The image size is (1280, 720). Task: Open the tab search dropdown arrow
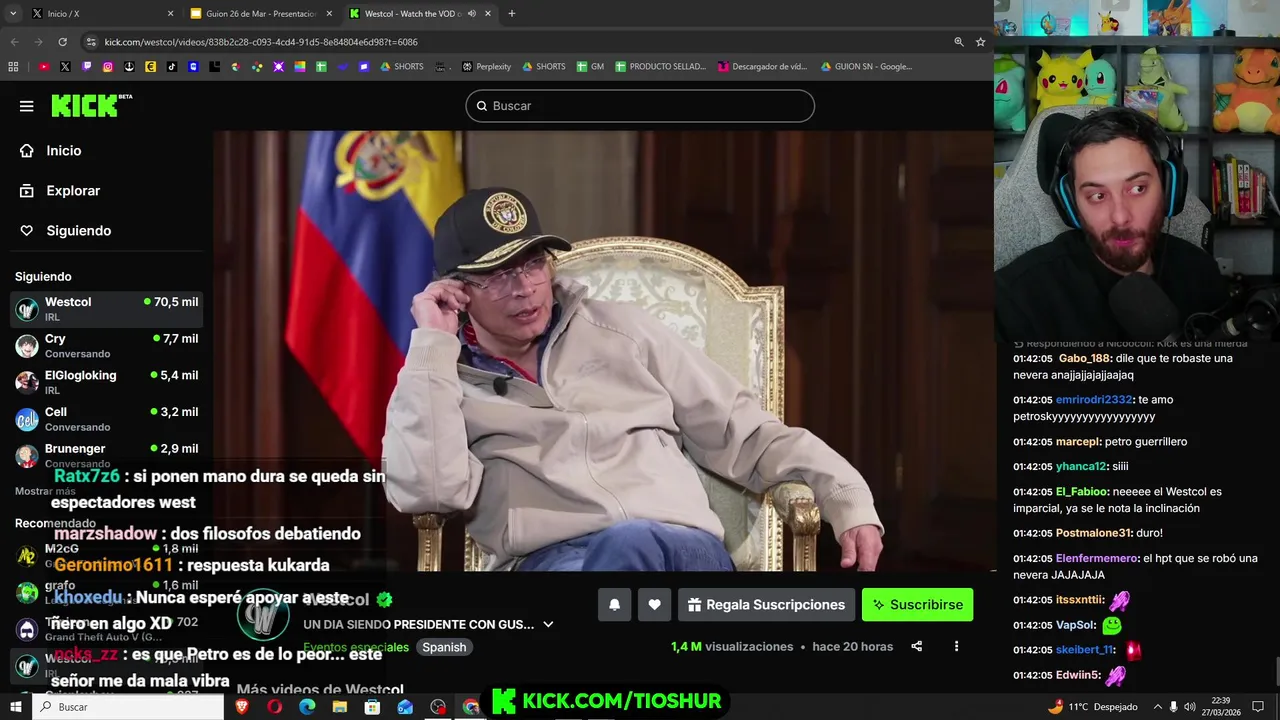[13, 14]
